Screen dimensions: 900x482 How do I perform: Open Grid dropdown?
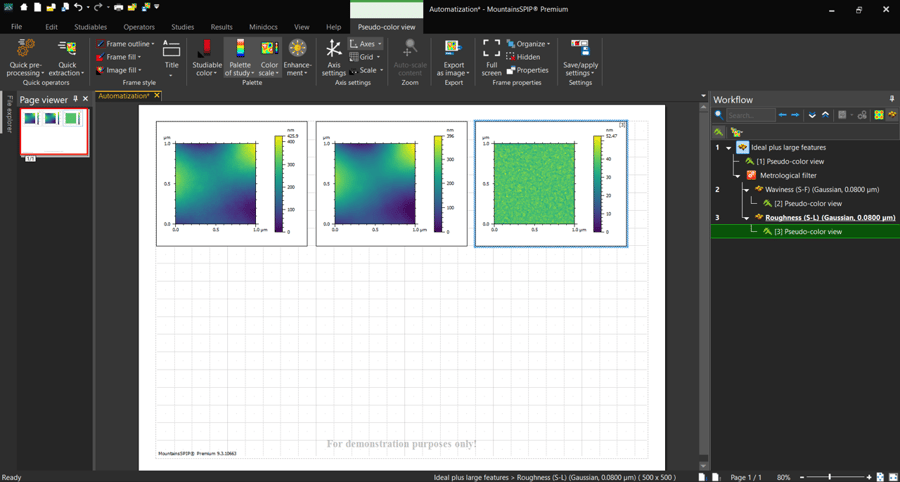pyautogui.click(x=365, y=57)
